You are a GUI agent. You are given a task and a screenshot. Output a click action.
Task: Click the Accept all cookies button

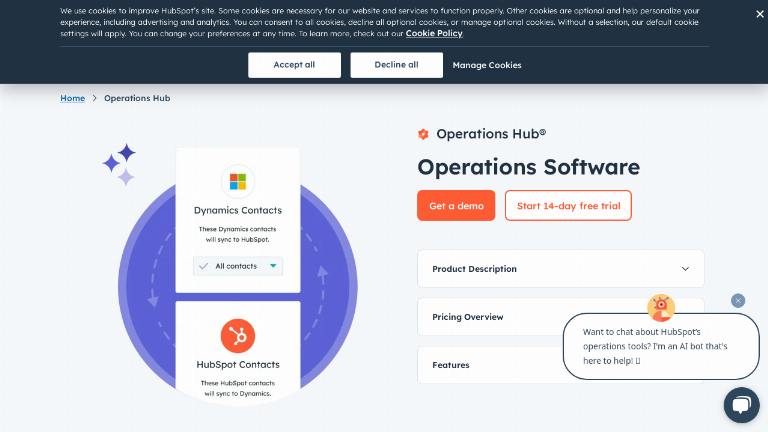[x=294, y=65]
